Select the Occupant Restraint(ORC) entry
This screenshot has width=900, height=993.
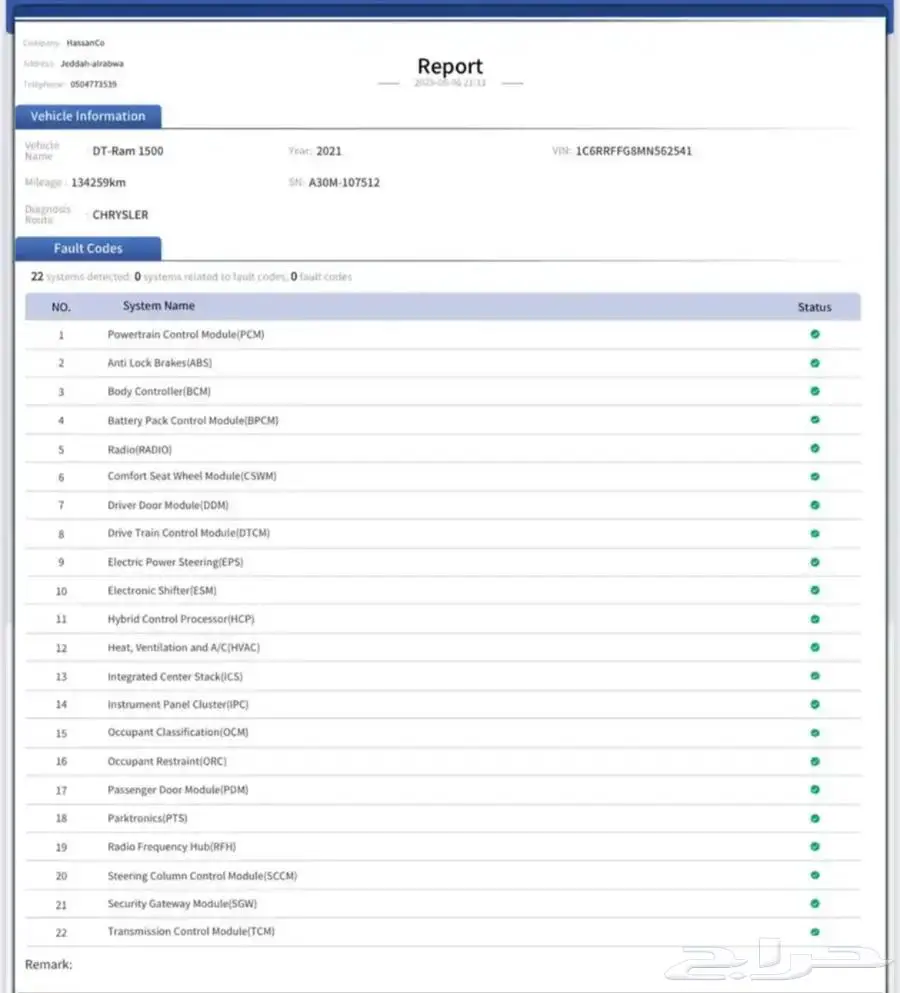click(167, 762)
